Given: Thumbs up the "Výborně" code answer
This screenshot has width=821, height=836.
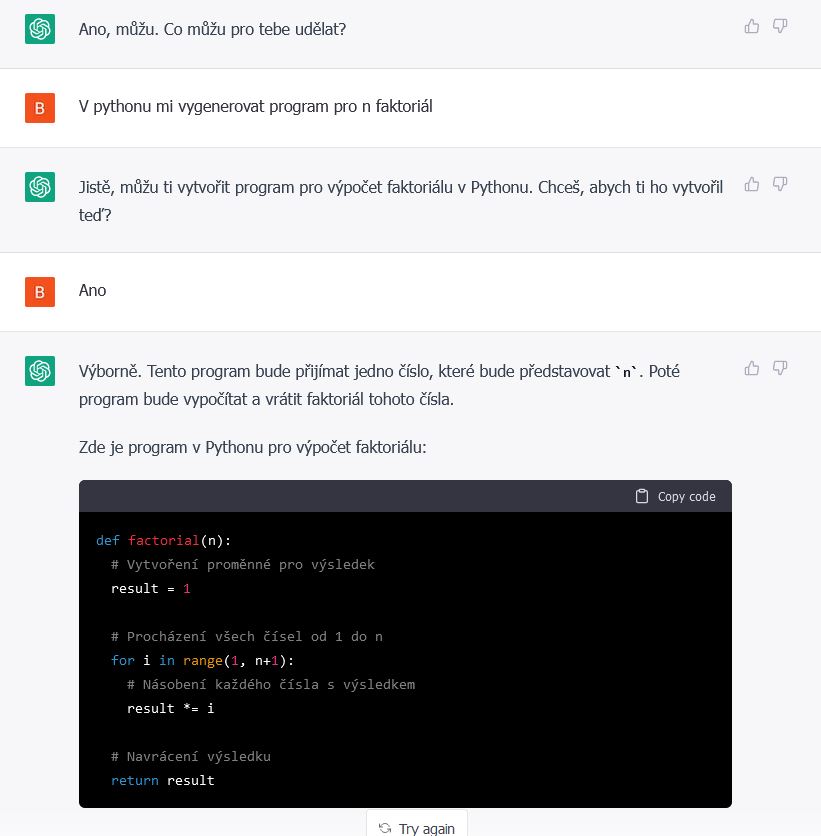Looking at the screenshot, I should tap(752, 368).
